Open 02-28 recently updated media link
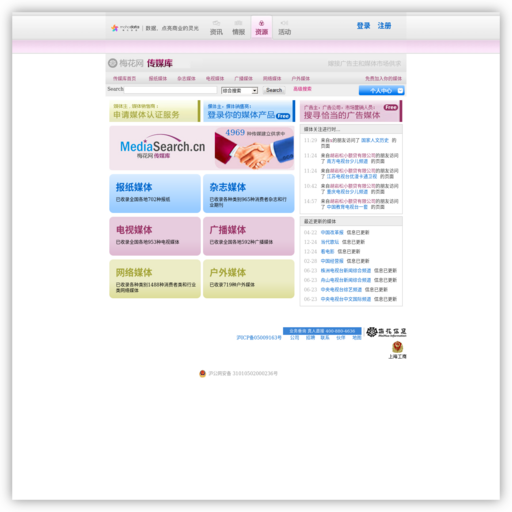512x512 pixels. [x=332, y=261]
